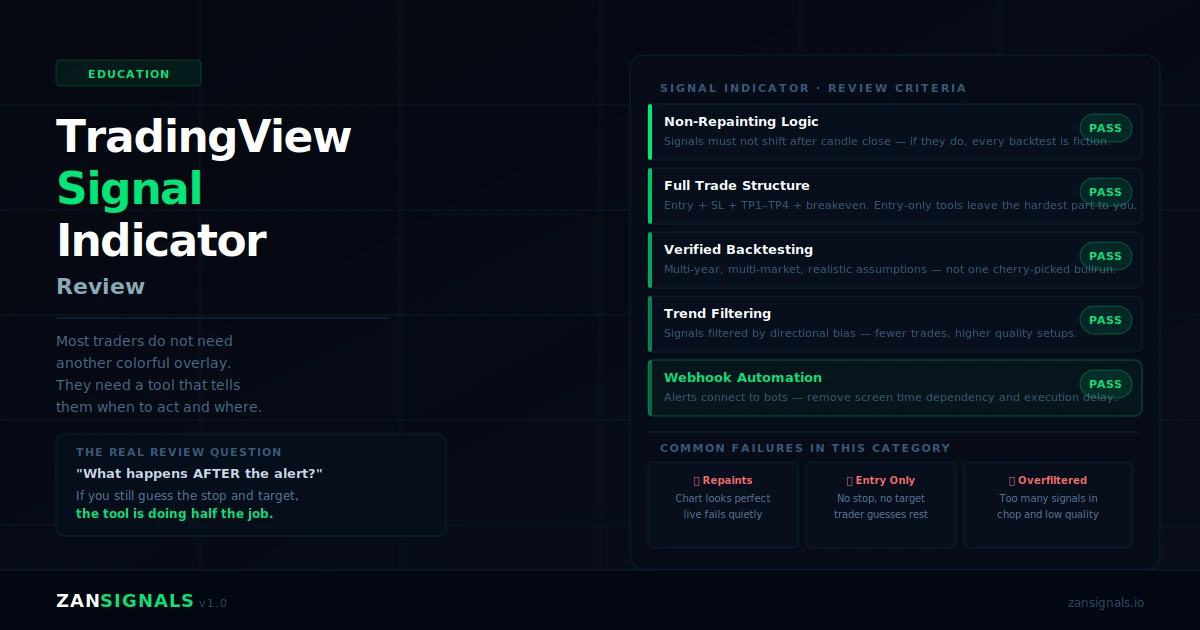The height and width of the screenshot is (630, 1200).
Task: Click the Review subtitle
Action: (100, 287)
